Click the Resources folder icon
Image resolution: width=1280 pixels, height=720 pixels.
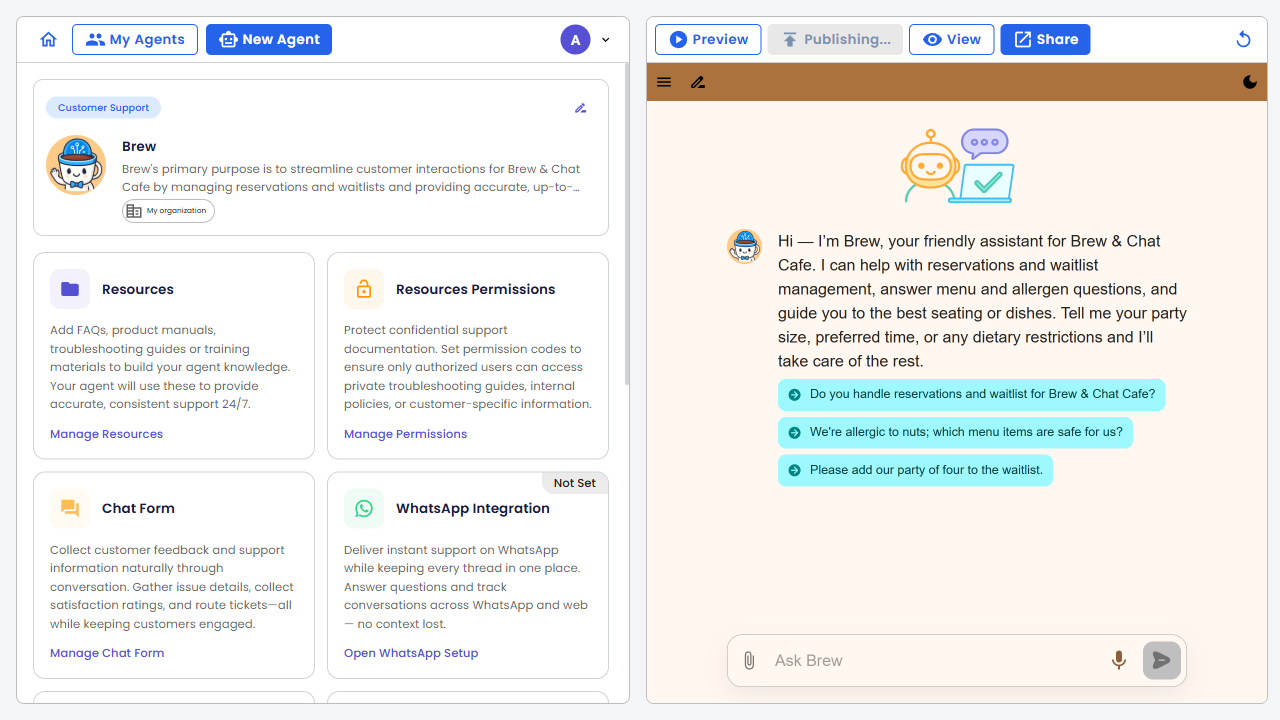tap(70, 289)
